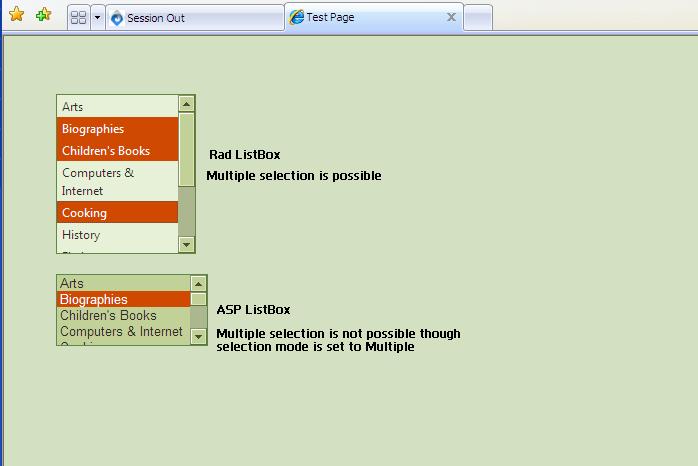Click ASP ListBox scroll down arrow

(x=199, y=336)
